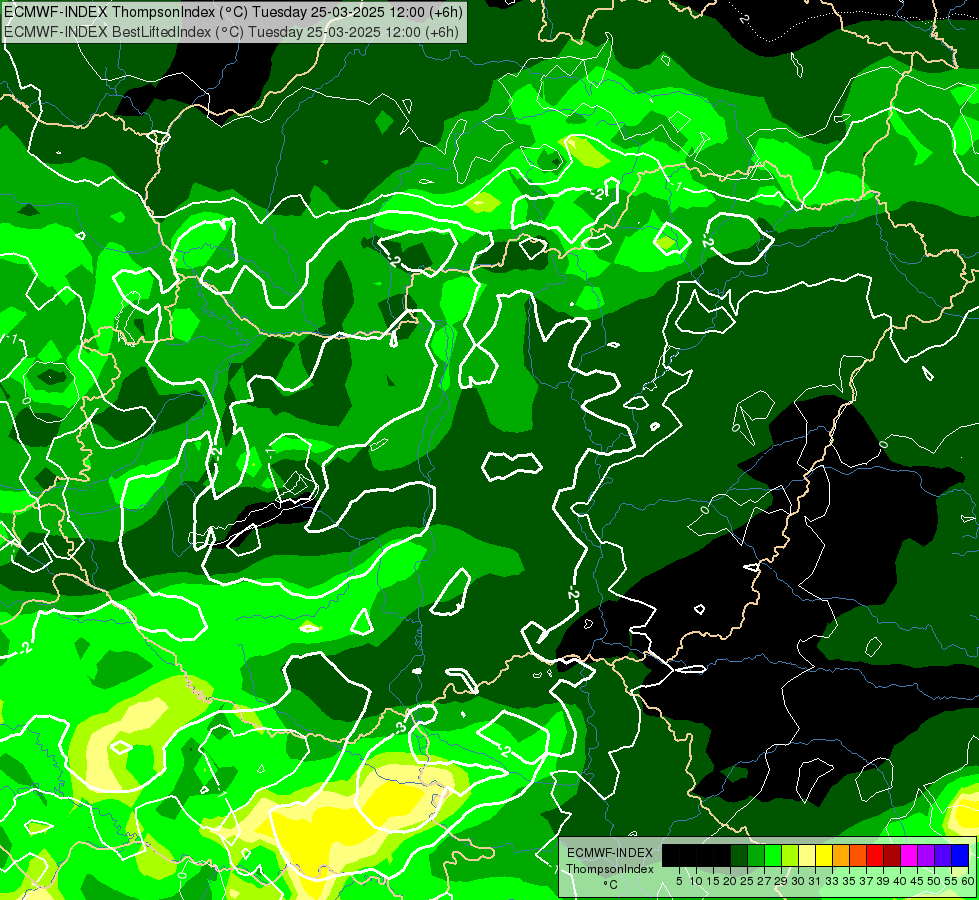This screenshot has height=900, width=979.
Task: Click legend scale value 25
Action: [x=747, y=881]
